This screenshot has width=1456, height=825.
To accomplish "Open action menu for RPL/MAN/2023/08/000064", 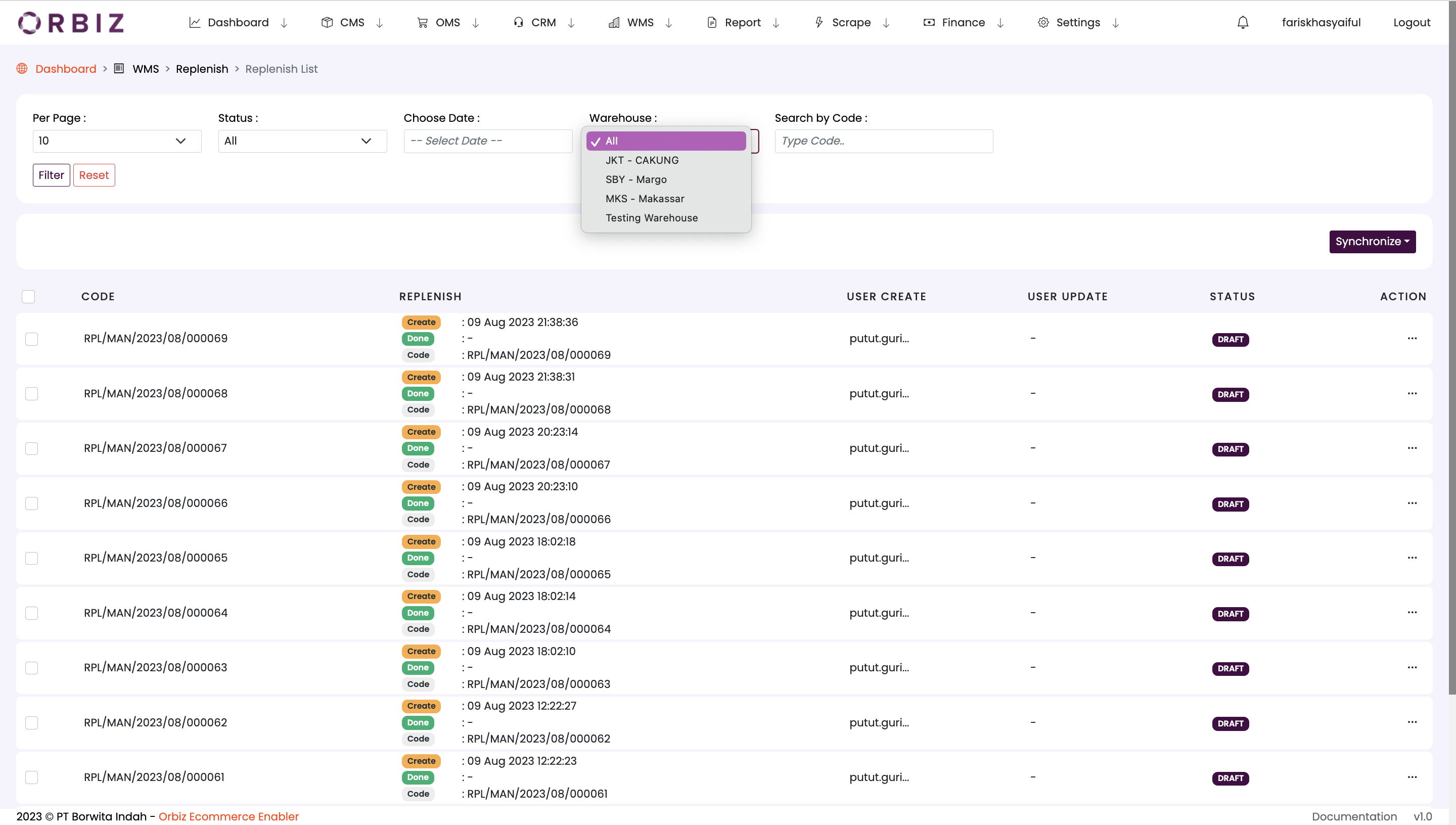I will click(x=1412, y=613).
